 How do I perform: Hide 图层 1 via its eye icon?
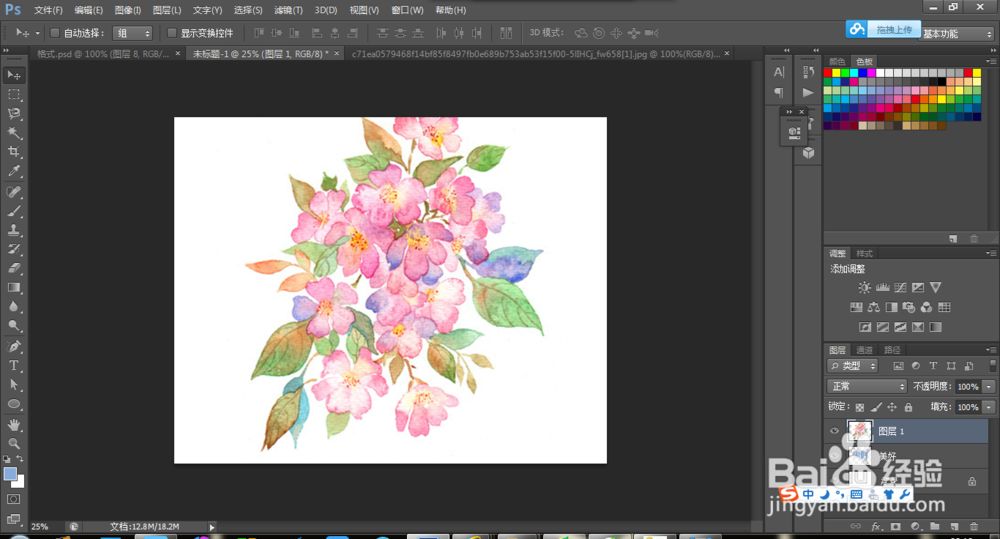(x=834, y=431)
